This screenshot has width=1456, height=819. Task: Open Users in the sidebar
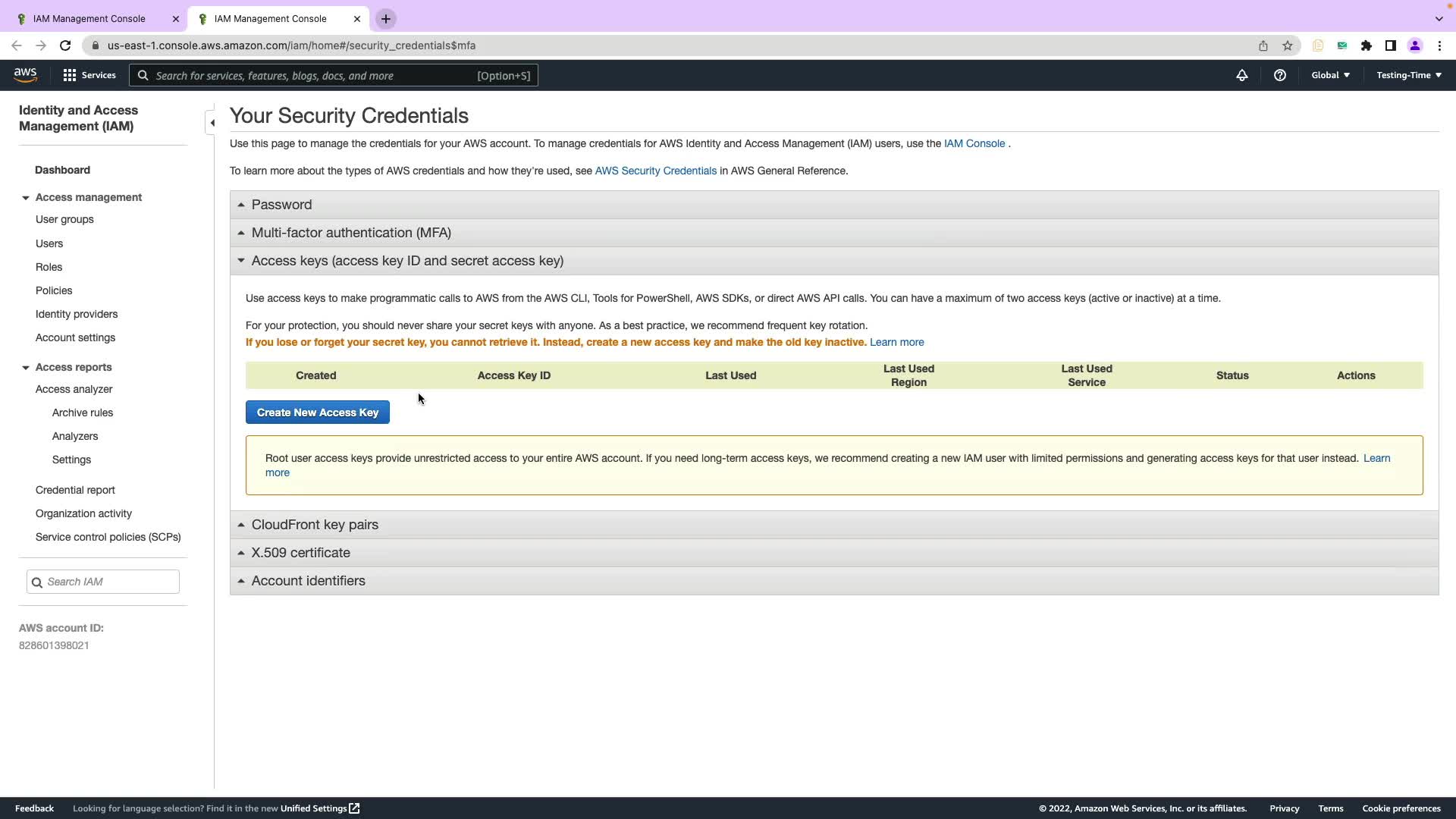click(49, 243)
